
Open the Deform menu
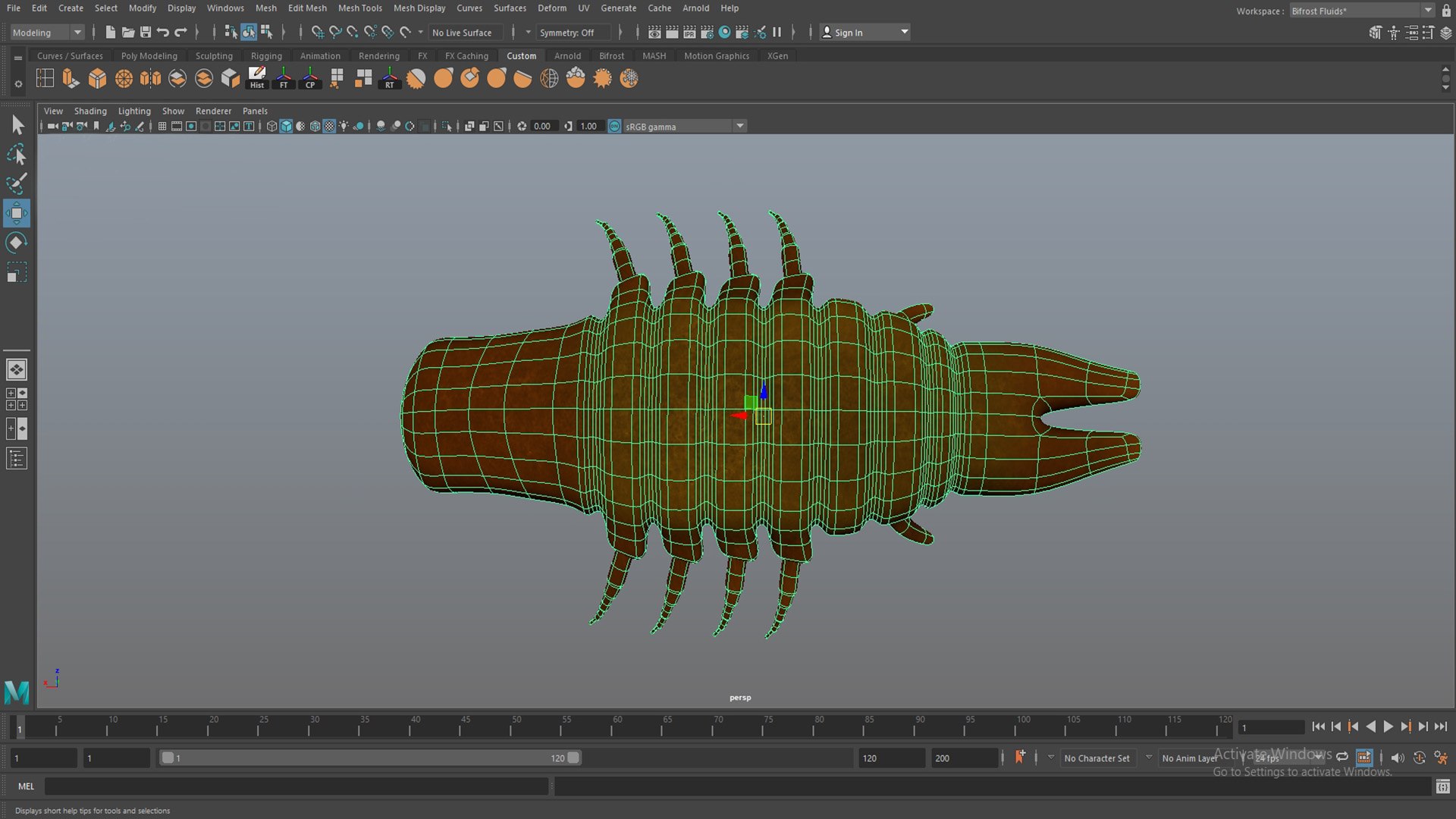tap(552, 8)
